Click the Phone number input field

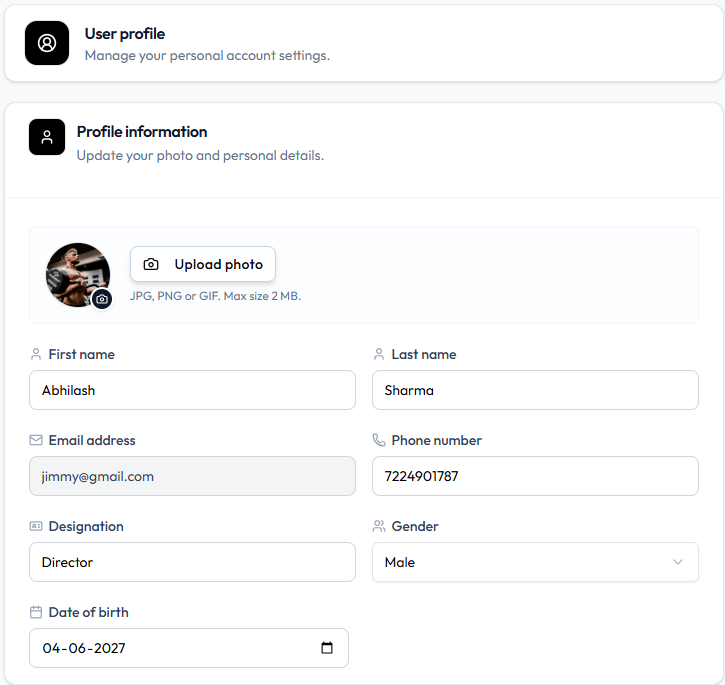535,476
